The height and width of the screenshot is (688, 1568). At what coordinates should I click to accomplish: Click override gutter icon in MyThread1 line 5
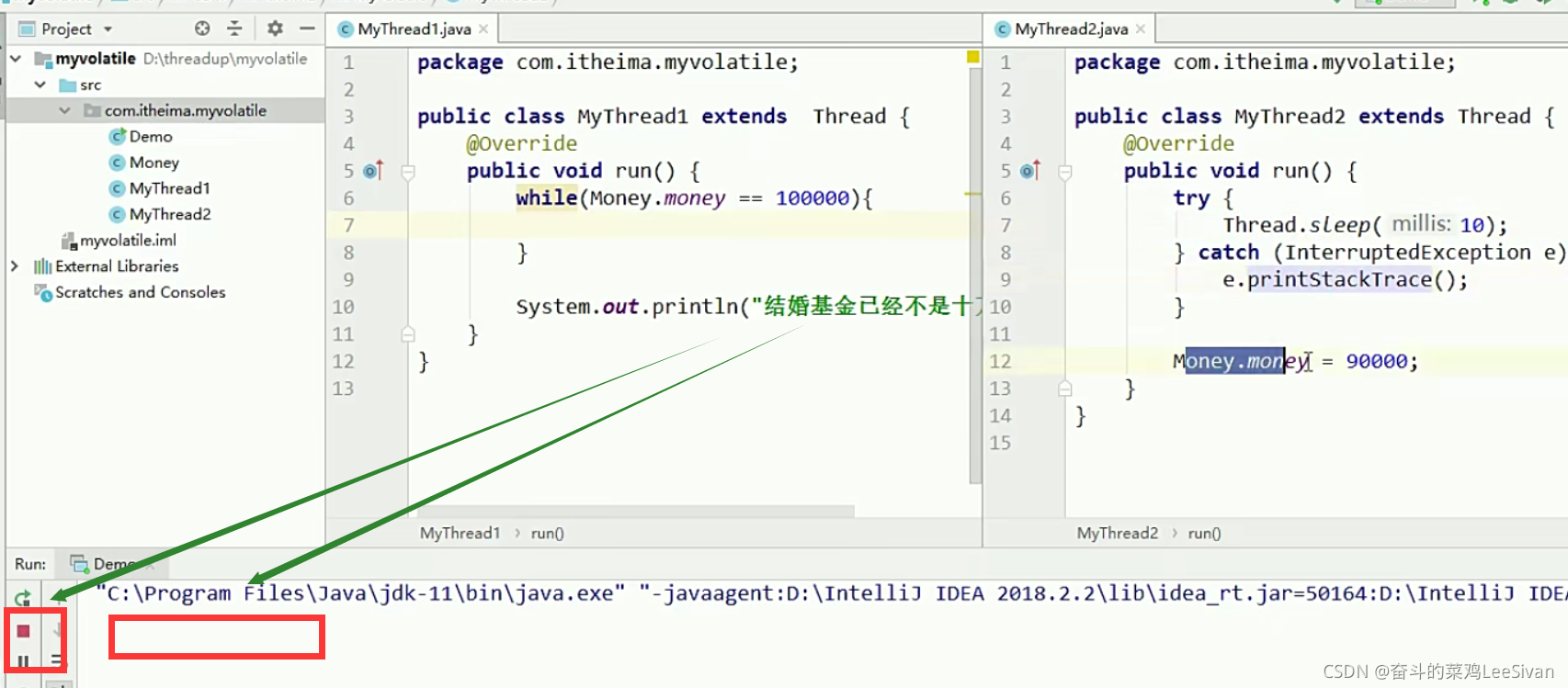pos(373,171)
